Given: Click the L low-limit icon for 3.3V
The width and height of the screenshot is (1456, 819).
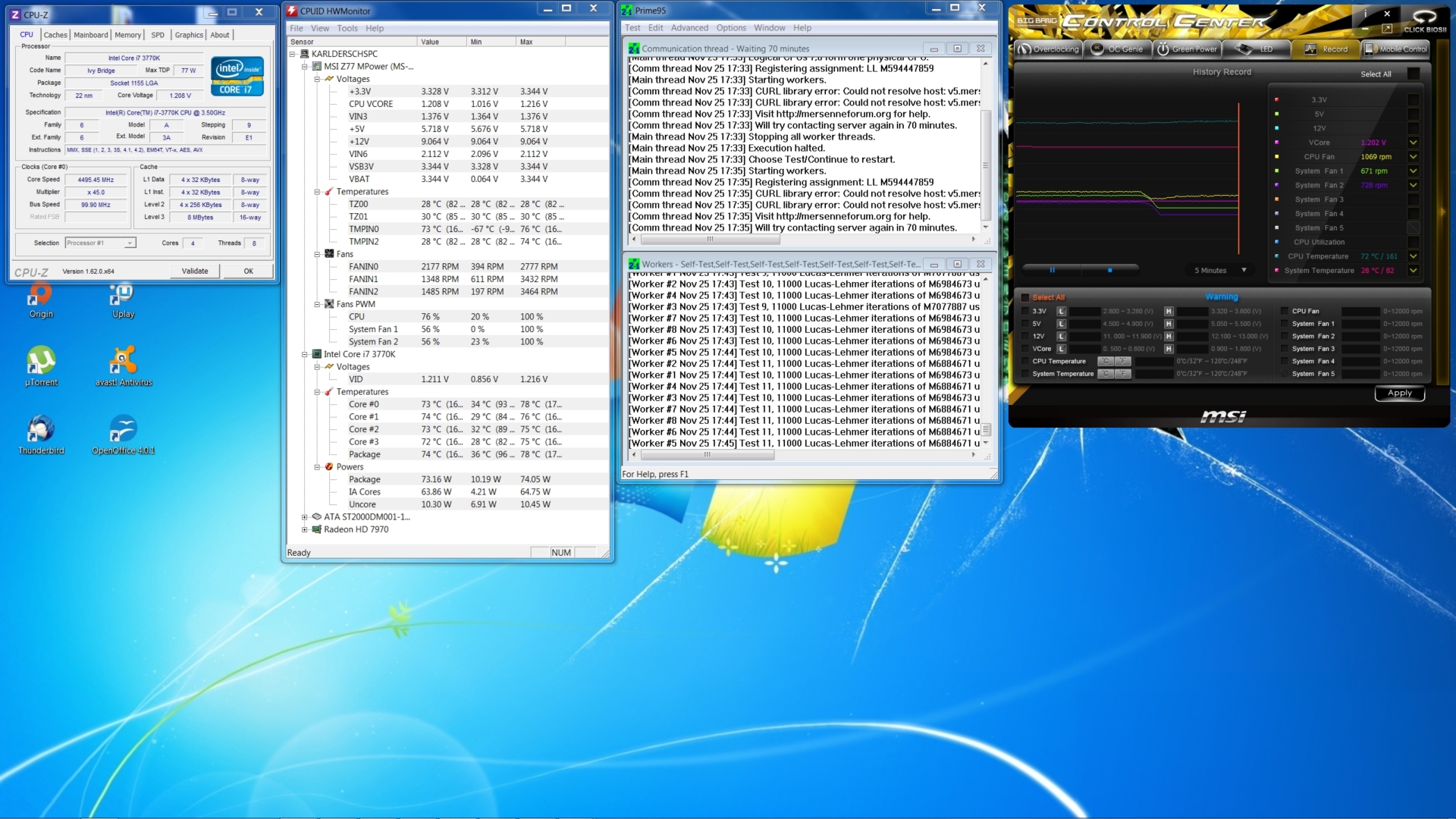Looking at the screenshot, I should pos(1062,311).
